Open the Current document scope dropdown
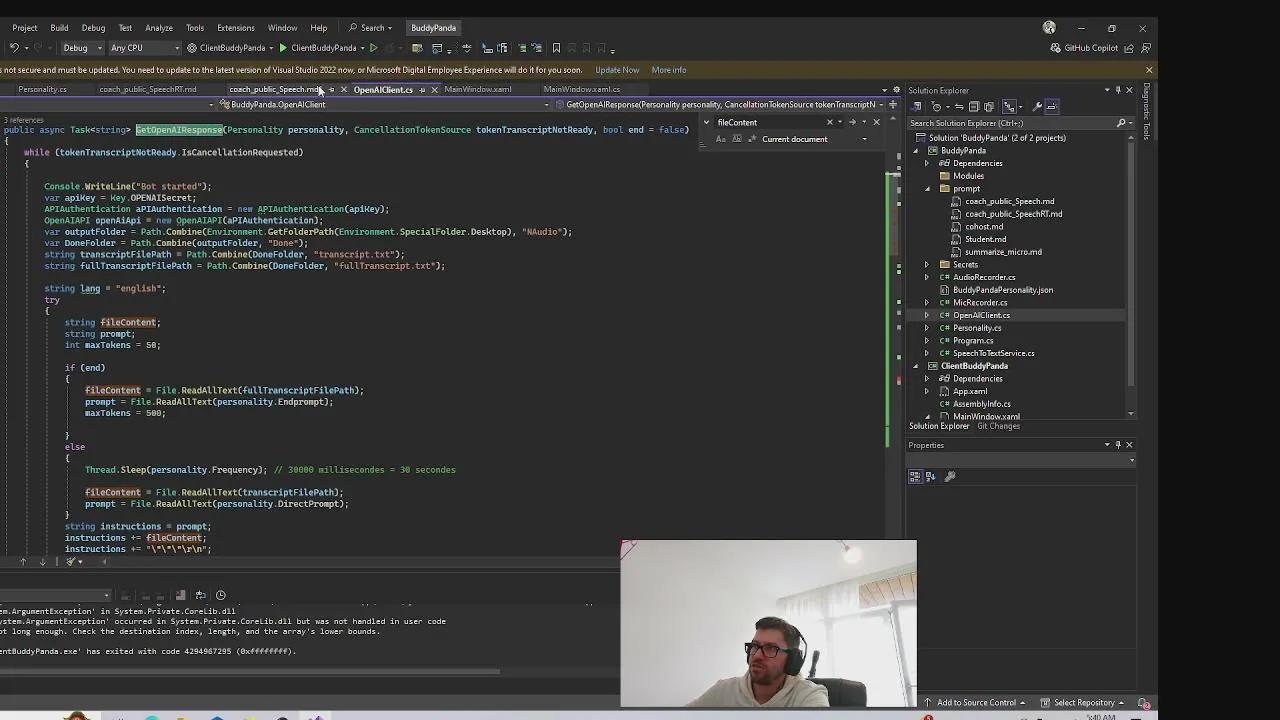Image resolution: width=1280 pixels, height=720 pixels. [x=814, y=139]
